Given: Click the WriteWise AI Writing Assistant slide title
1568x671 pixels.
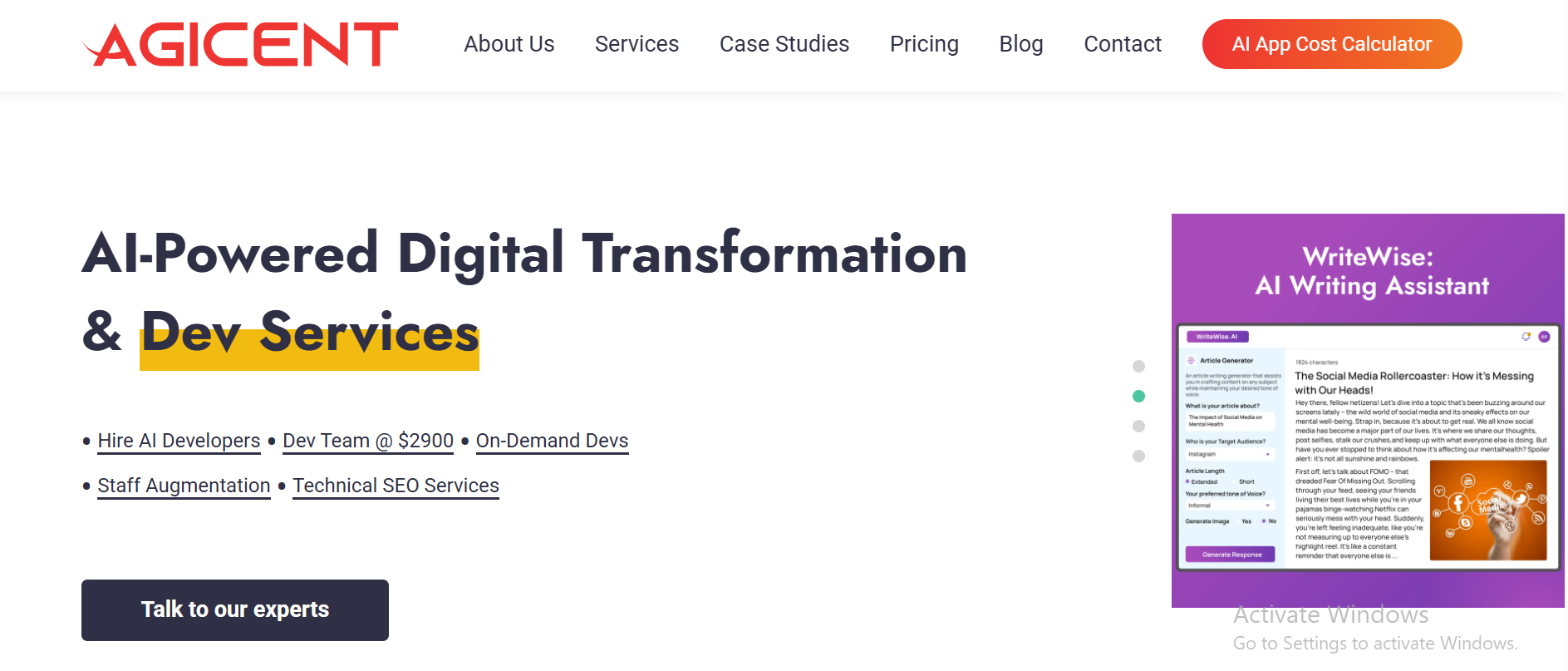Looking at the screenshot, I should [x=1370, y=271].
